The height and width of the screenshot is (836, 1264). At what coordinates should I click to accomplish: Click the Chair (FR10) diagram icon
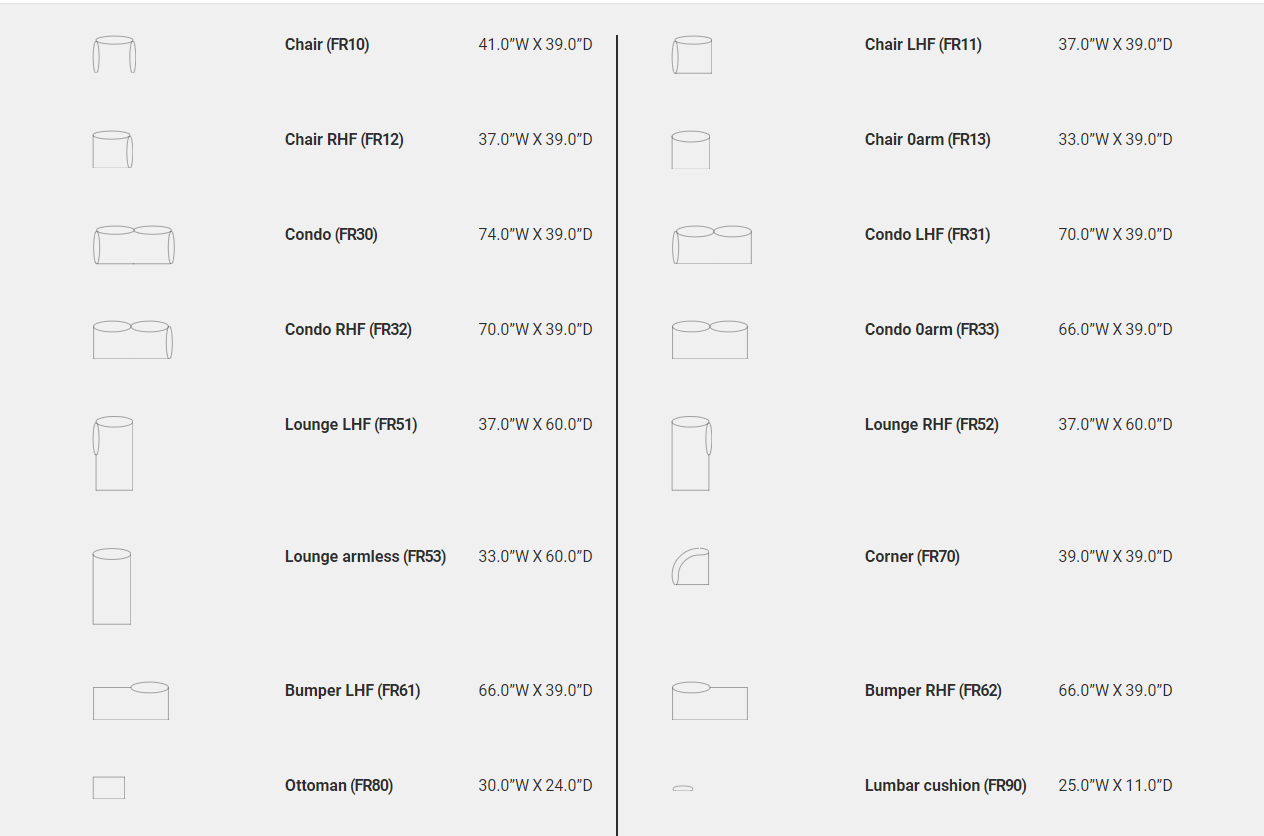(114, 55)
